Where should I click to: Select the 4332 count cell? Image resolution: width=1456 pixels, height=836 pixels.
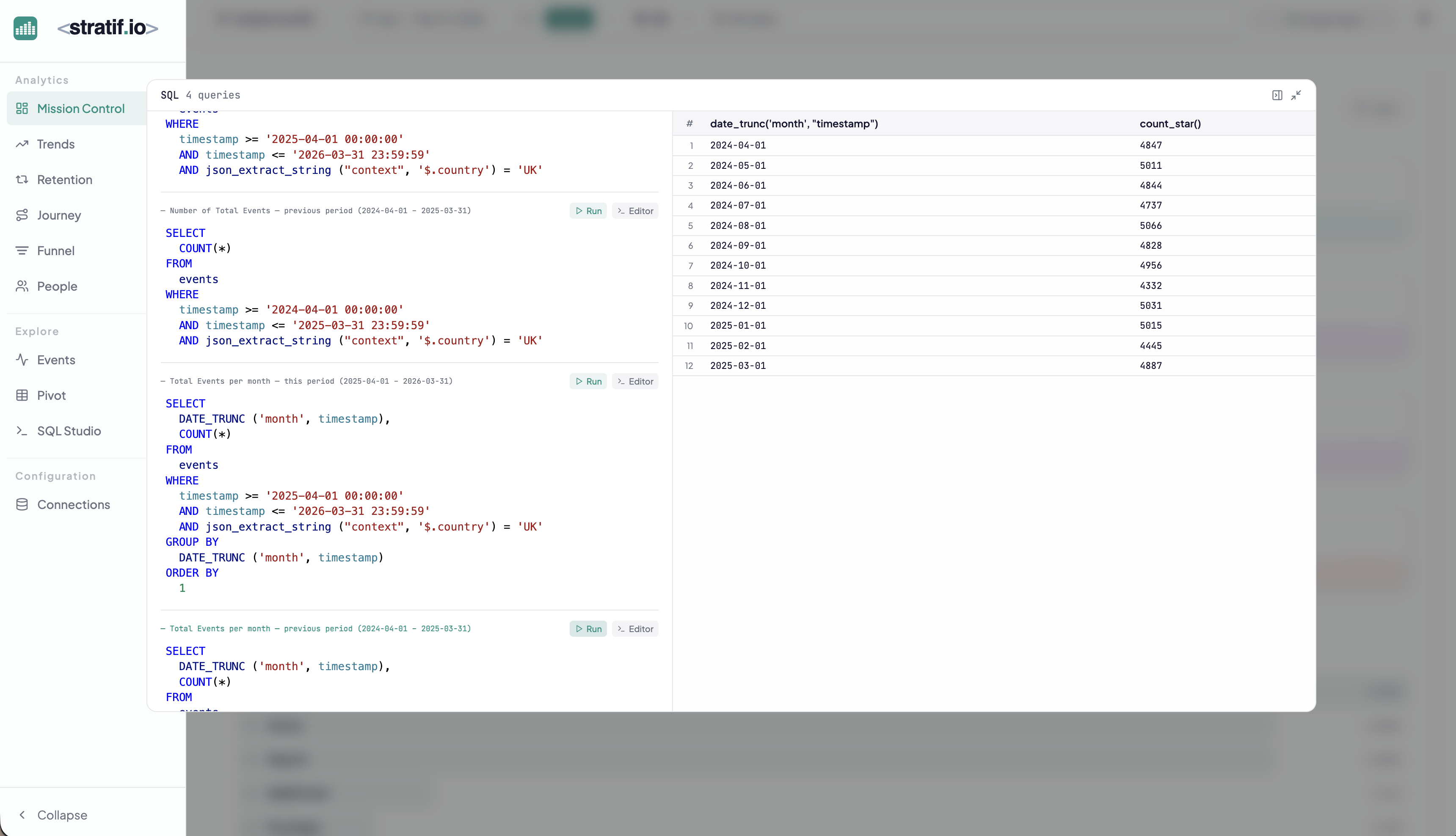(1150, 285)
